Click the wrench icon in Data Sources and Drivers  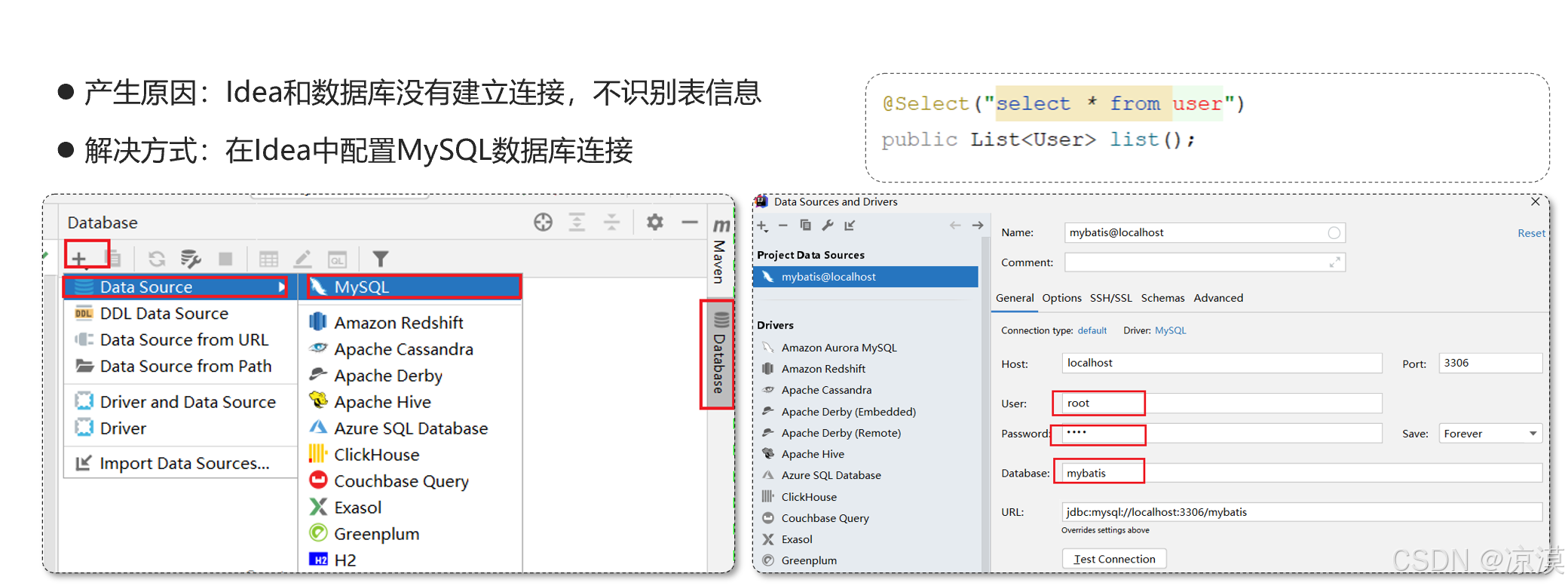point(828,225)
